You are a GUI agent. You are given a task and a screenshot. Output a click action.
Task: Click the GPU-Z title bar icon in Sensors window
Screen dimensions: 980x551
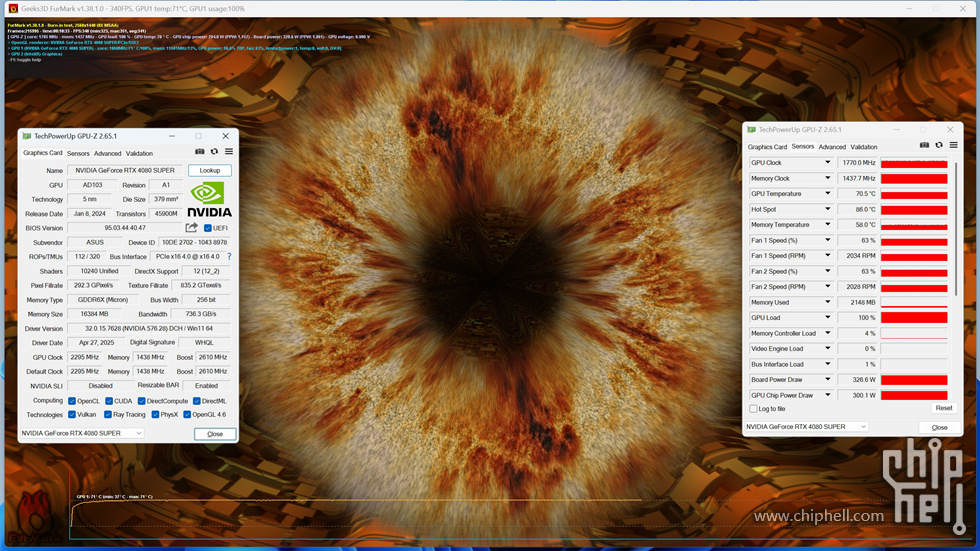[751, 129]
